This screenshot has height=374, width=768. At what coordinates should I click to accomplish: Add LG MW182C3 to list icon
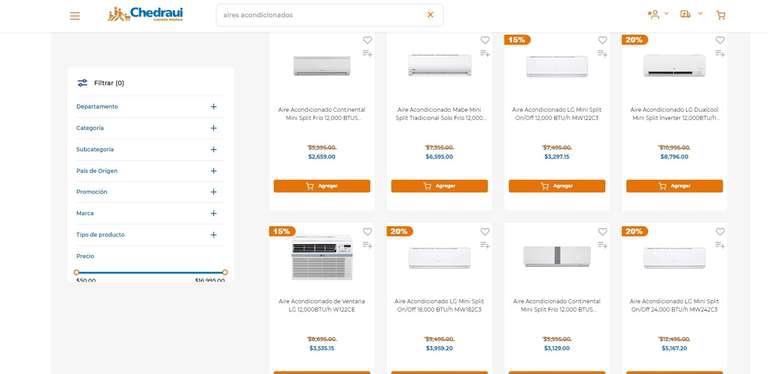485,245
